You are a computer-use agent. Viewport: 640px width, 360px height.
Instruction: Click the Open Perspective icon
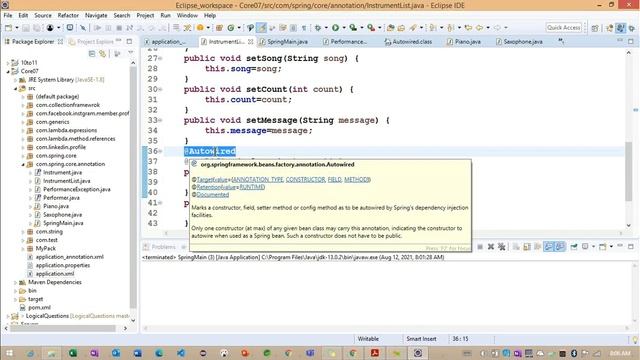(x=595, y=28)
